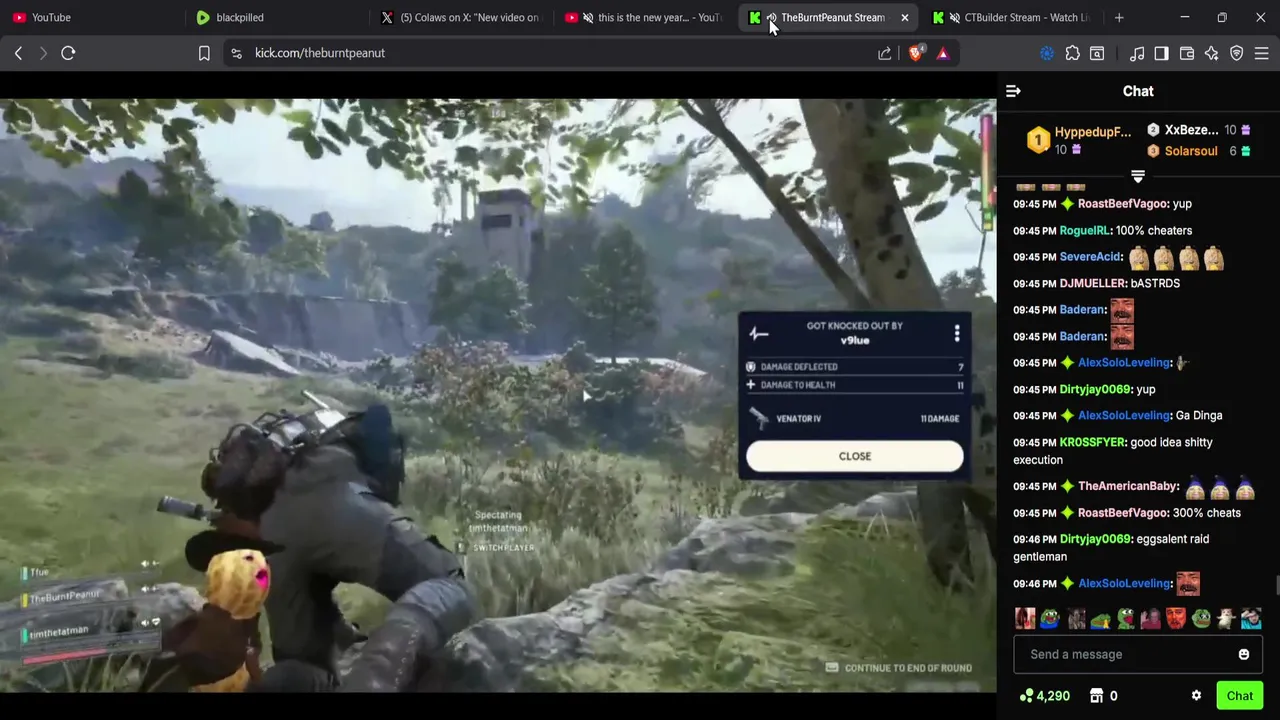Click the green Chat send button
This screenshot has height=720, width=1280.
click(1240, 696)
